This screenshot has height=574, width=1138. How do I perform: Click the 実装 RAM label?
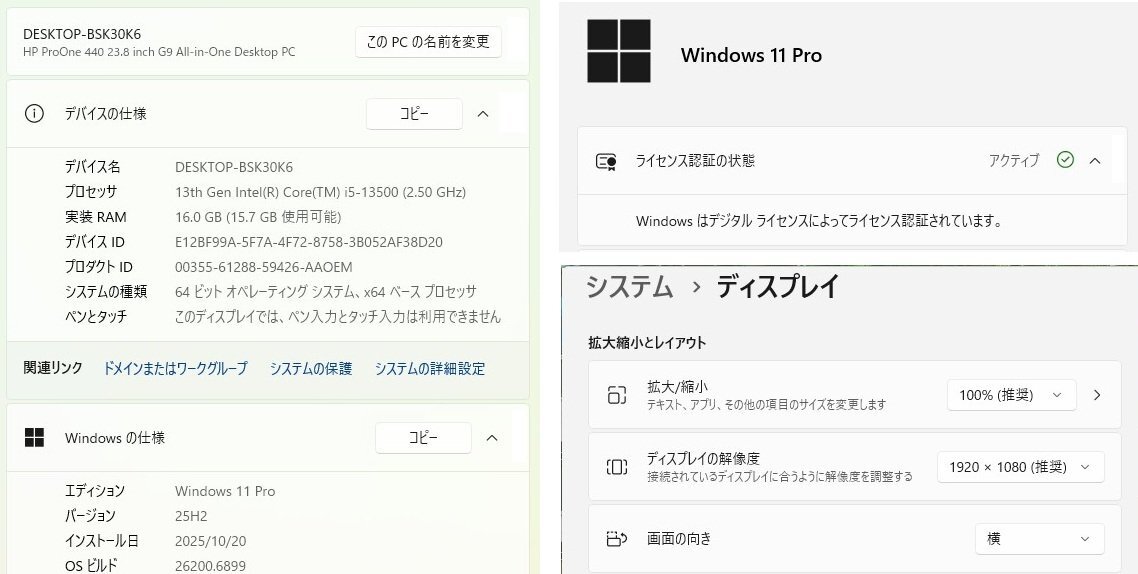coord(95,217)
